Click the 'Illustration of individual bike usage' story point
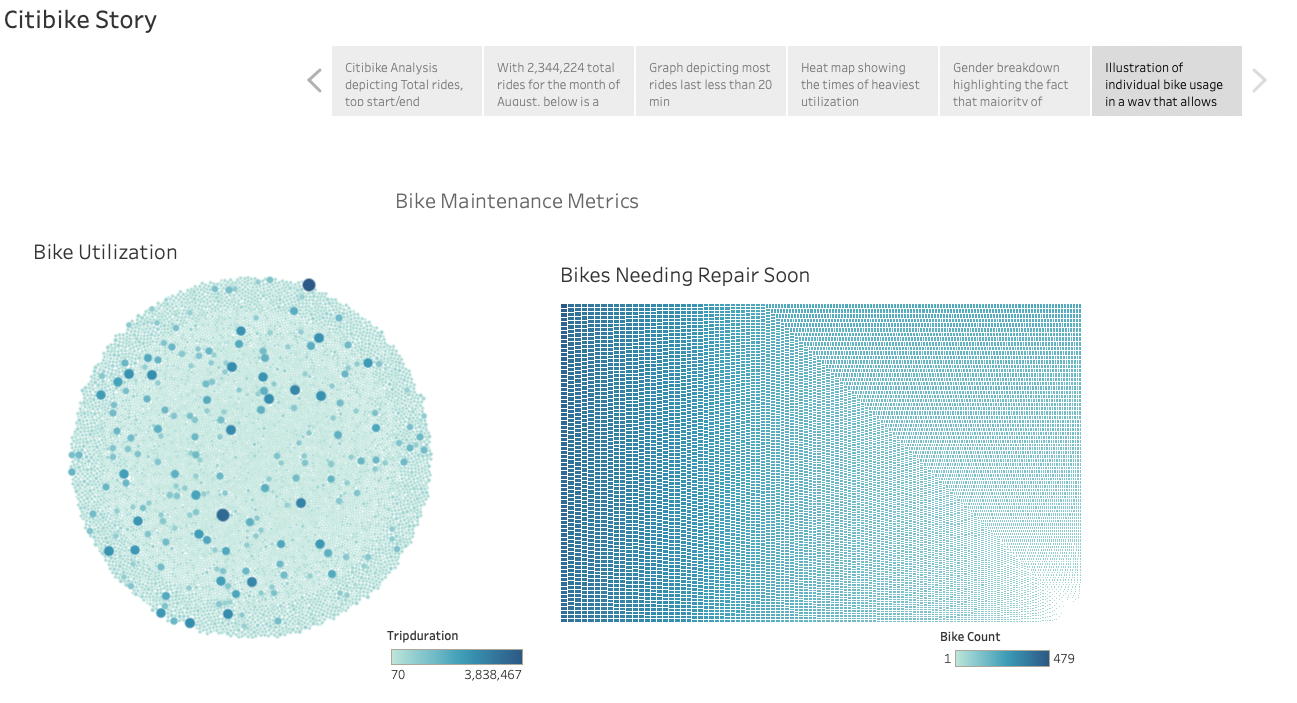This screenshot has height=703, width=1297. point(1166,81)
